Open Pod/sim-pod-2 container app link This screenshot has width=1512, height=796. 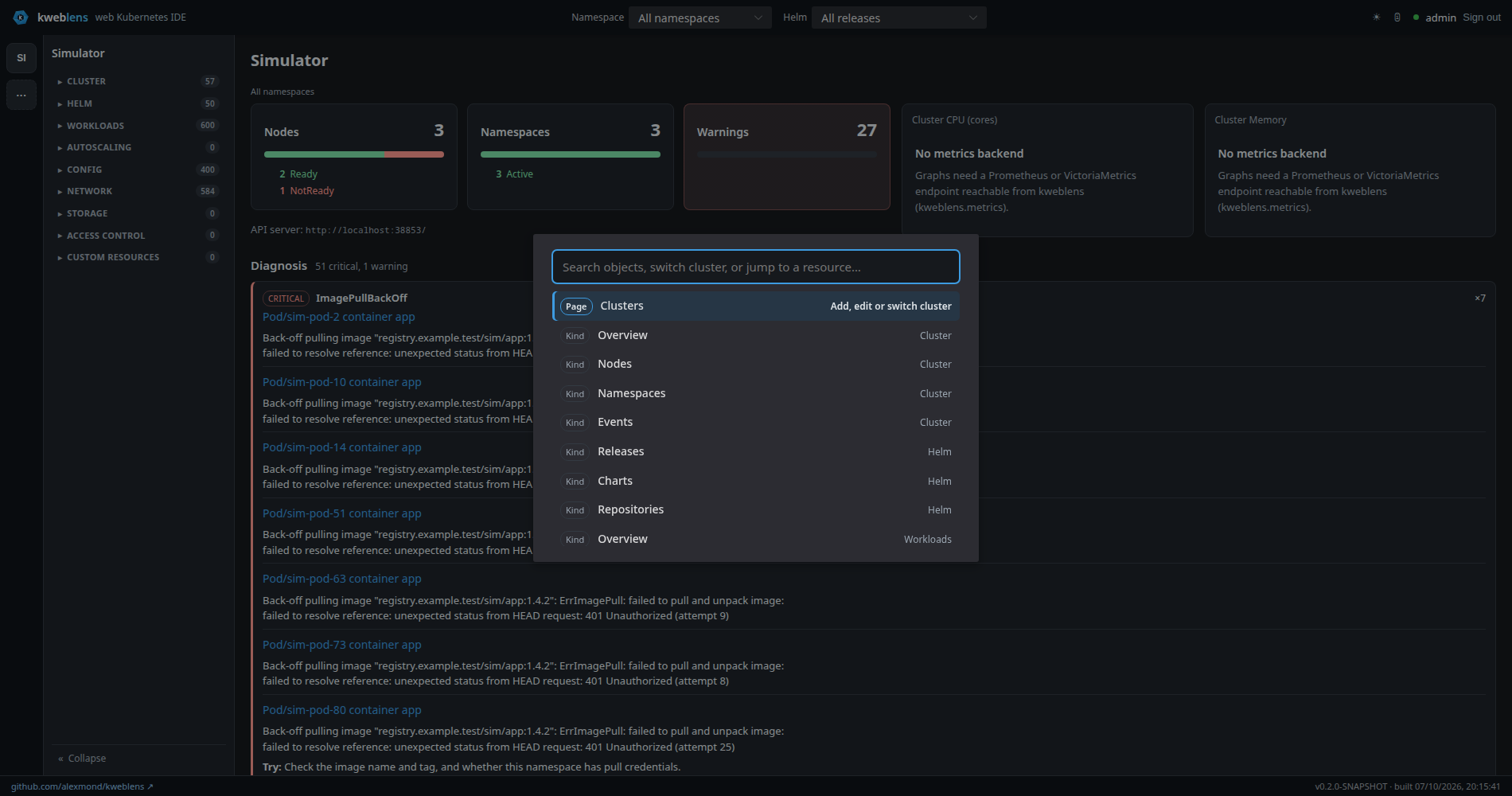tap(339, 317)
